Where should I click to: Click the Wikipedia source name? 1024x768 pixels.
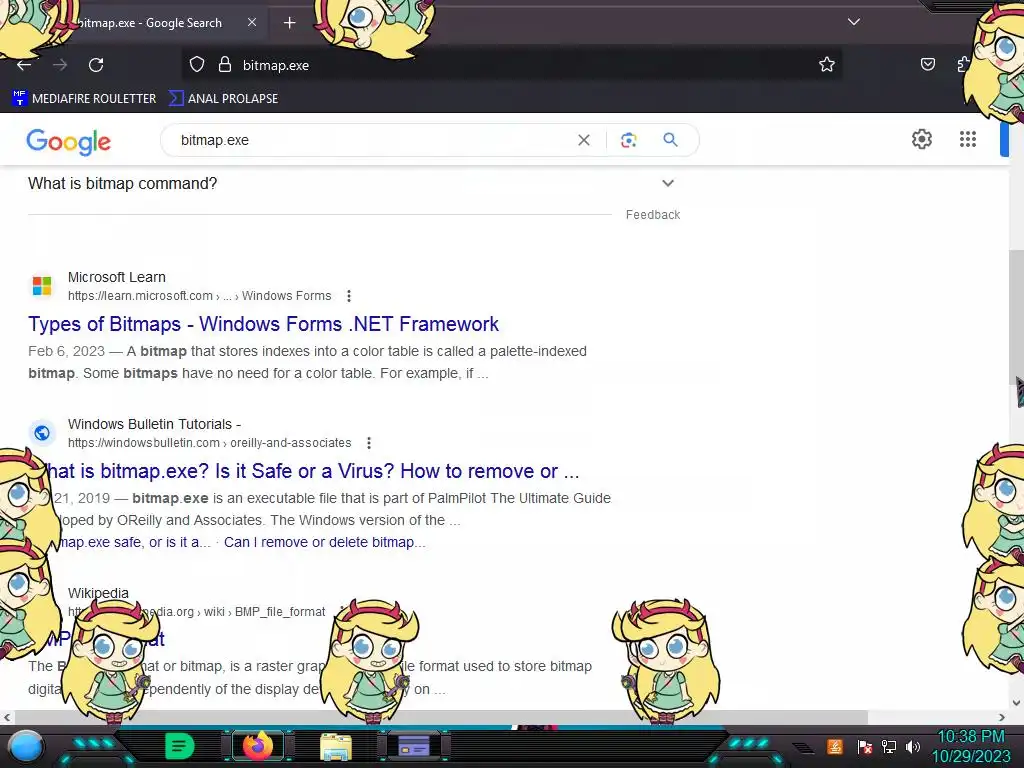point(98,593)
